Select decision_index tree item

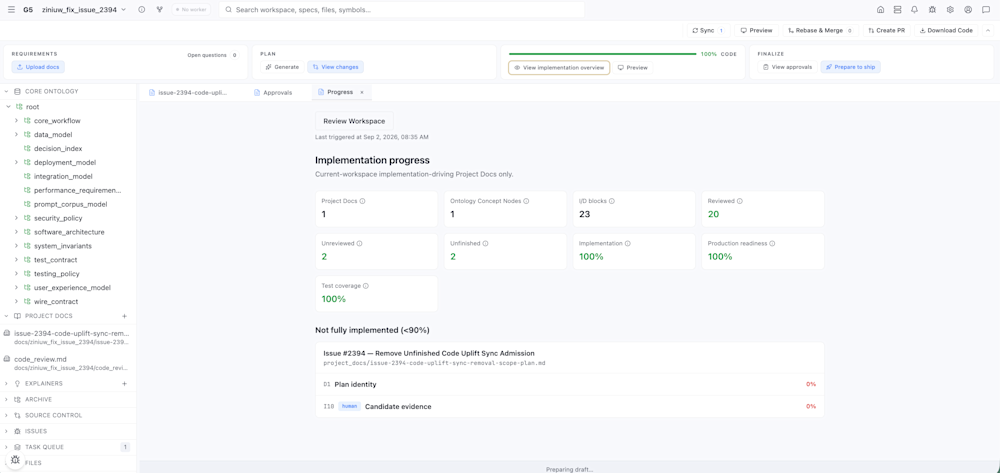click(x=58, y=149)
